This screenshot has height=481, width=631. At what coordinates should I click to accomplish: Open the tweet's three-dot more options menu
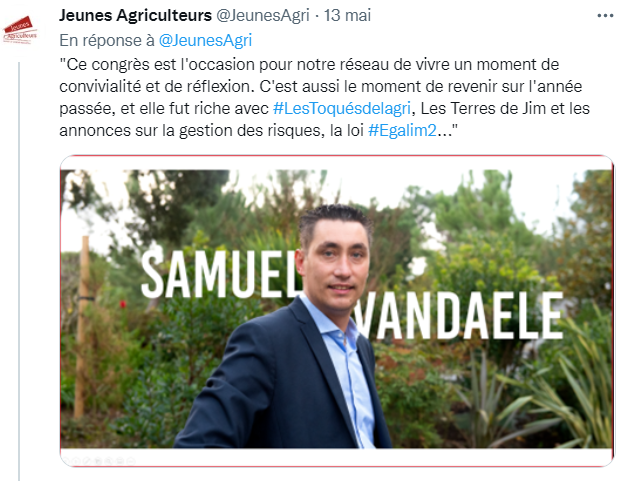[605, 16]
